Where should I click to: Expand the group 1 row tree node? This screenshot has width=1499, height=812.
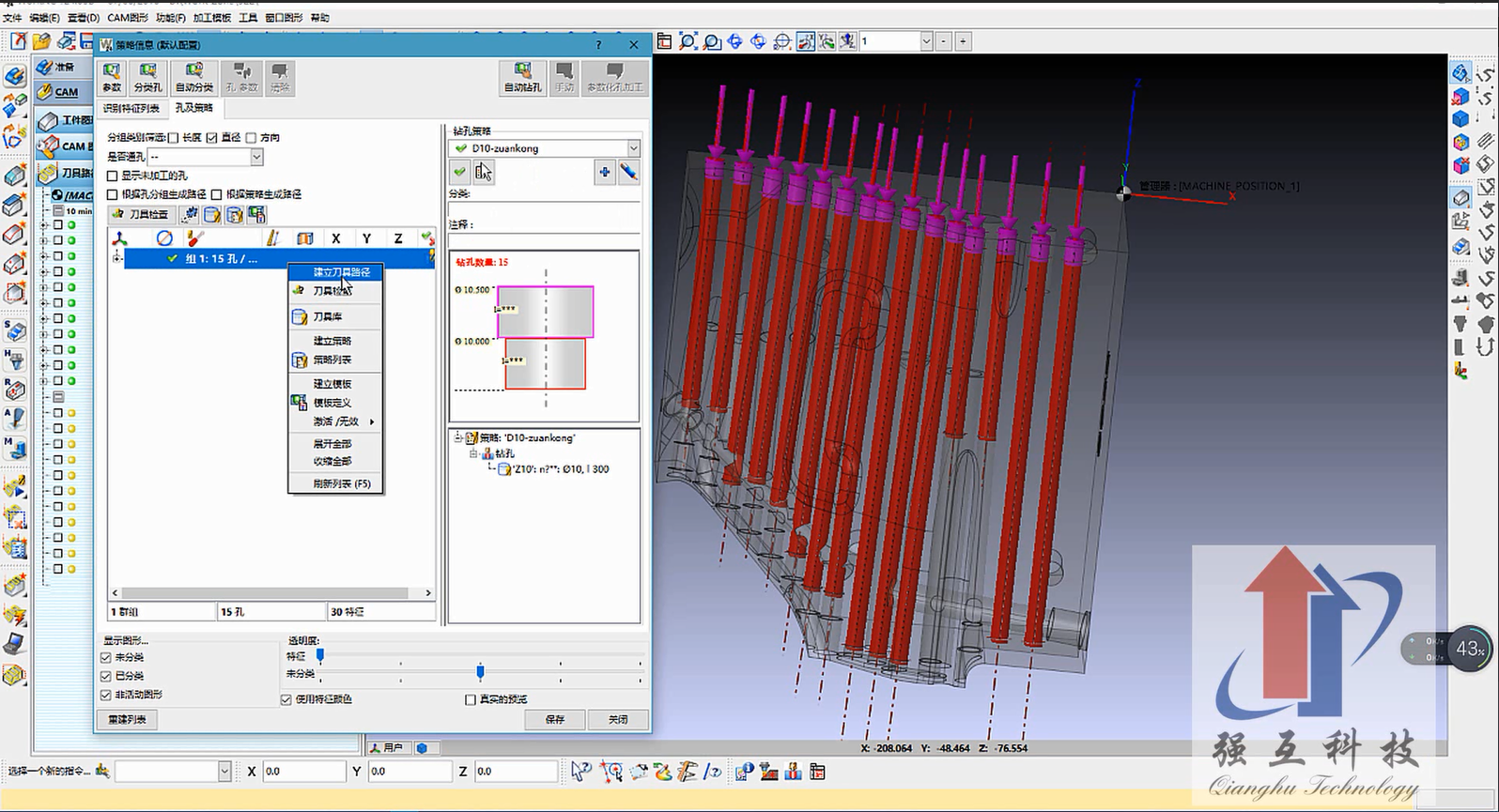pyautogui.click(x=117, y=258)
